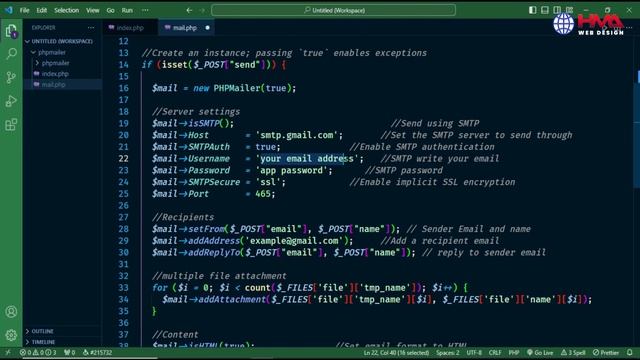This screenshot has height=360, width=640.
Task: Toggle the secondary side bar layout
Action: [557, 10]
